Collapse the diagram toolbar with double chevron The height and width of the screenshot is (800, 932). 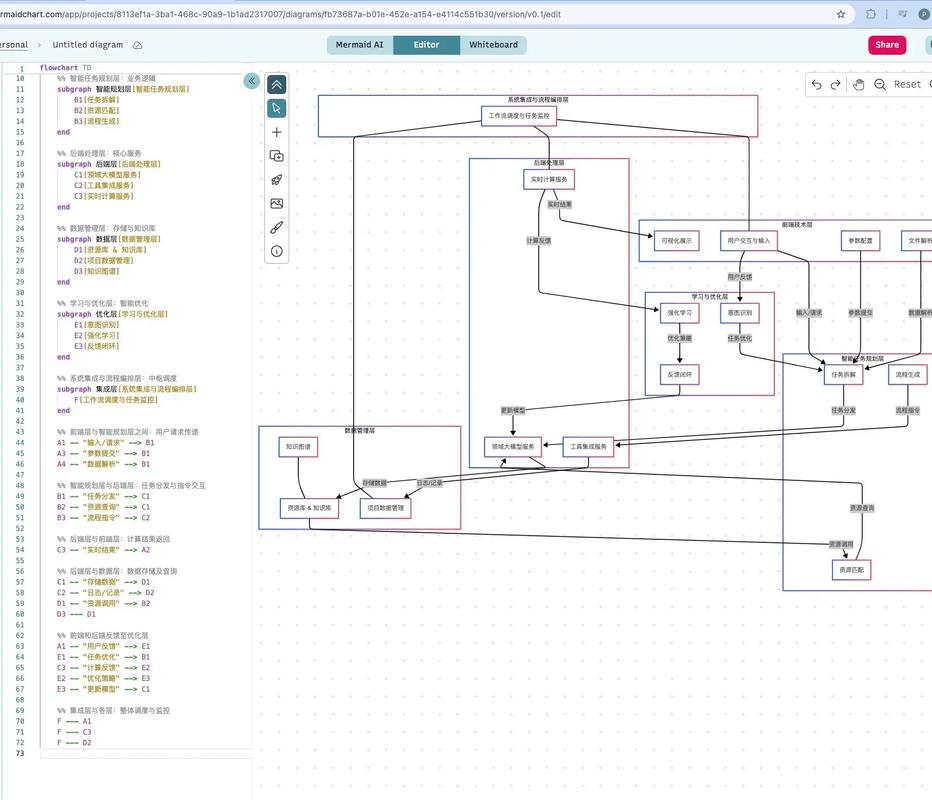(x=277, y=85)
